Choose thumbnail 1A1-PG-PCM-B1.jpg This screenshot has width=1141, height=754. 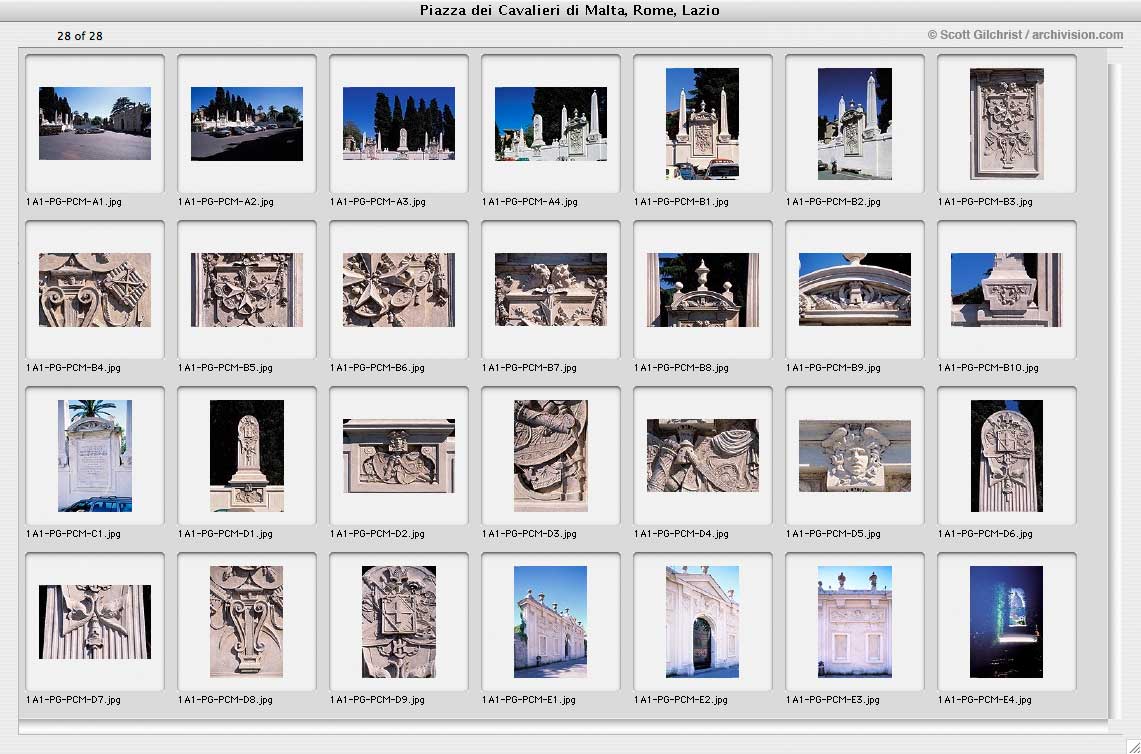coord(702,124)
